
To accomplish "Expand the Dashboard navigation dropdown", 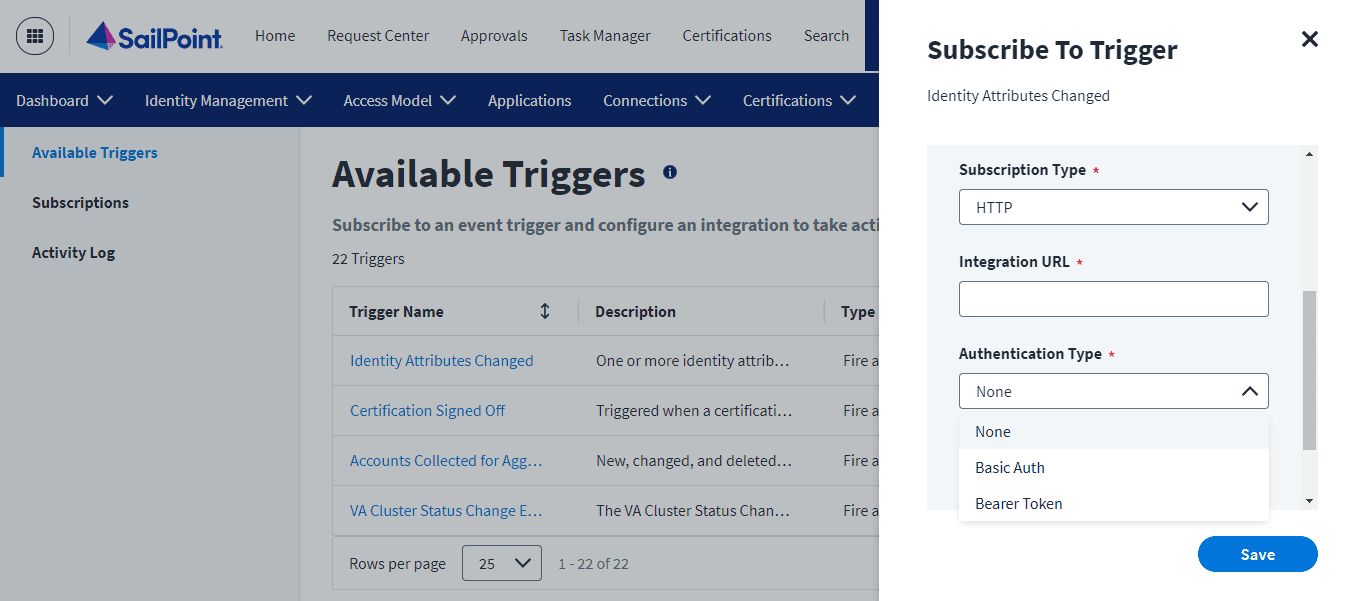I will pos(63,100).
